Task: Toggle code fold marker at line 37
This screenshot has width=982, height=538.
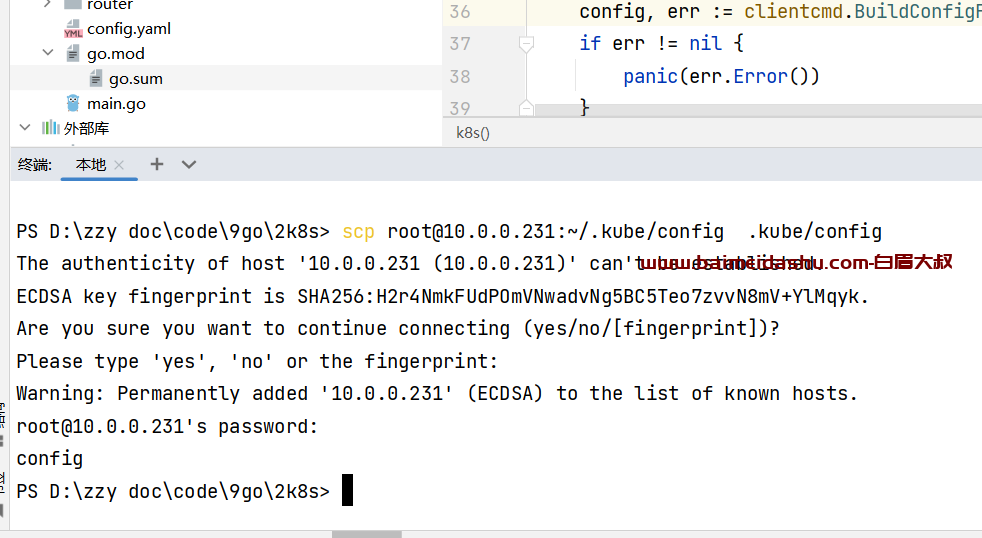Action: click(x=526, y=44)
